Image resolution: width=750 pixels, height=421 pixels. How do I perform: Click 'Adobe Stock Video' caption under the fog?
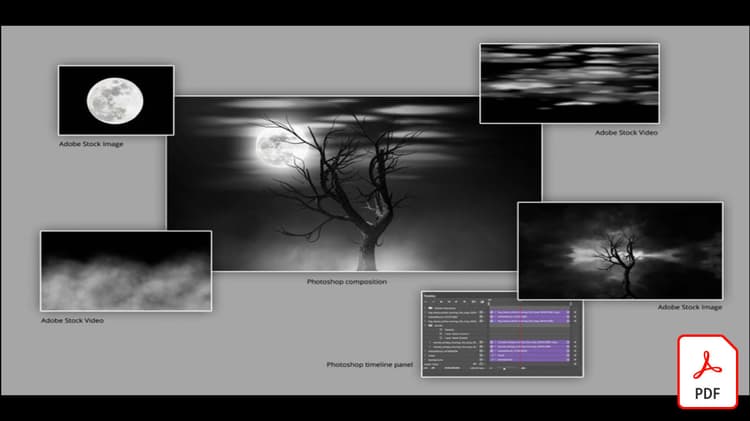click(x=72, y=321)
